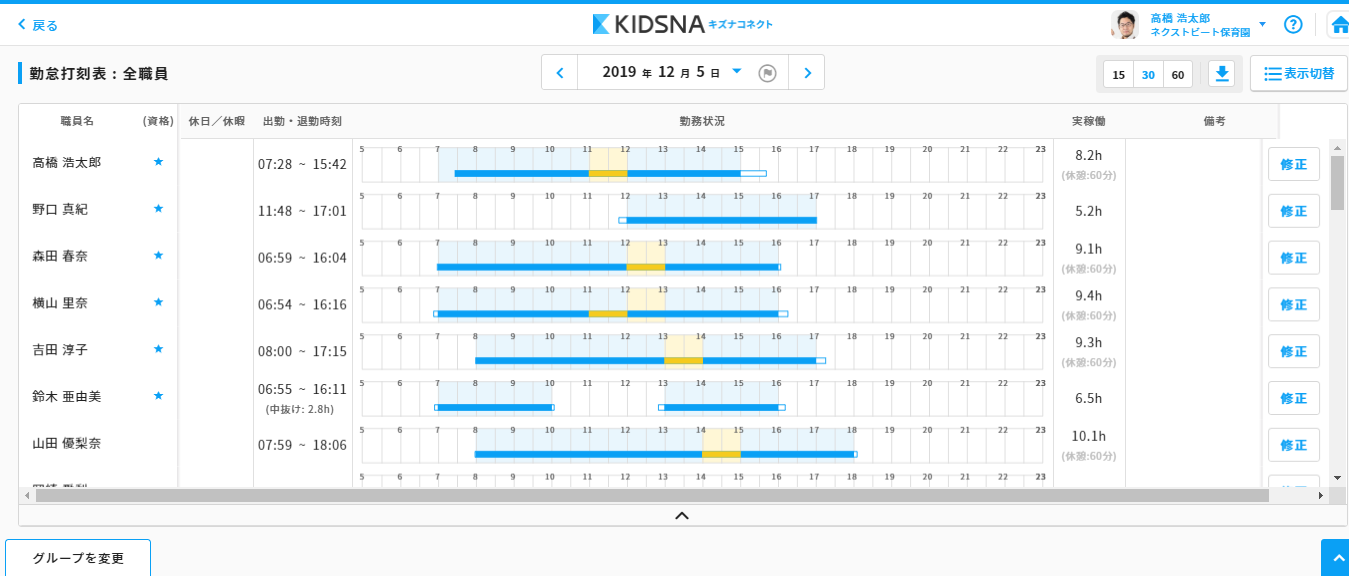Click the star beside 吉田 淳子
The image size is (1349, 576).
click(158, 349)
